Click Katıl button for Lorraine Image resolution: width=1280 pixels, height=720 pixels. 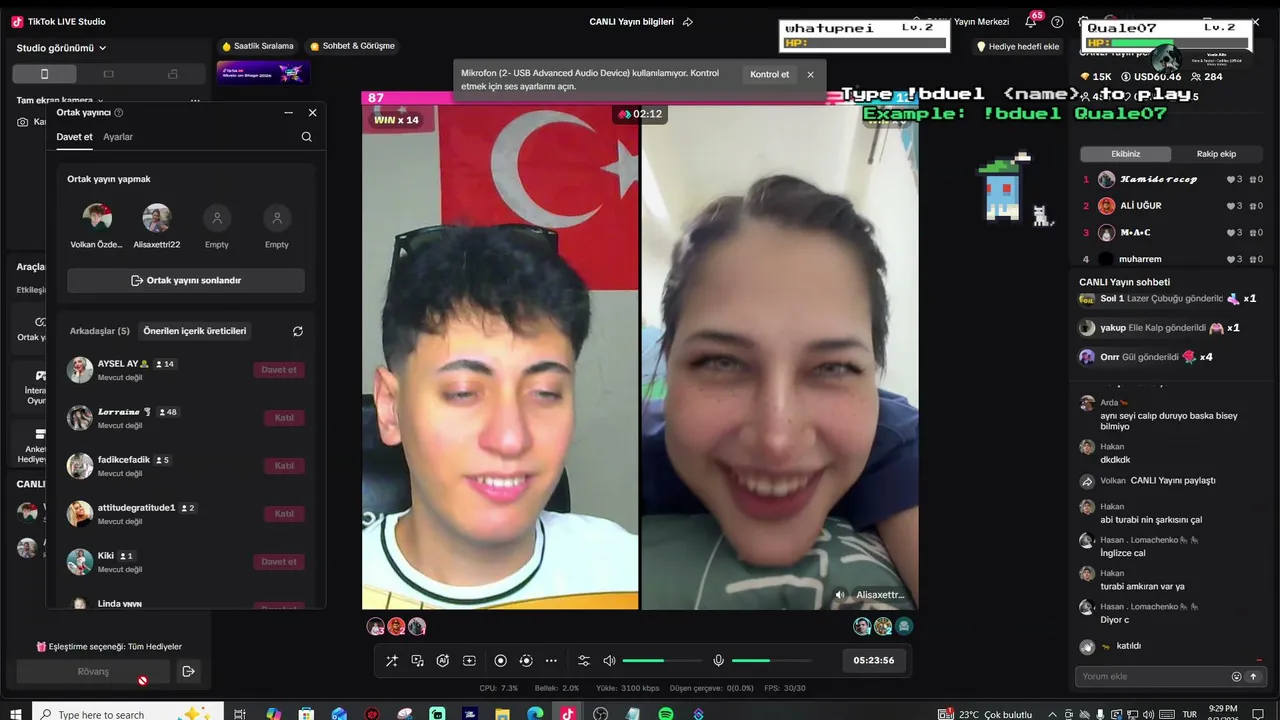284,418
